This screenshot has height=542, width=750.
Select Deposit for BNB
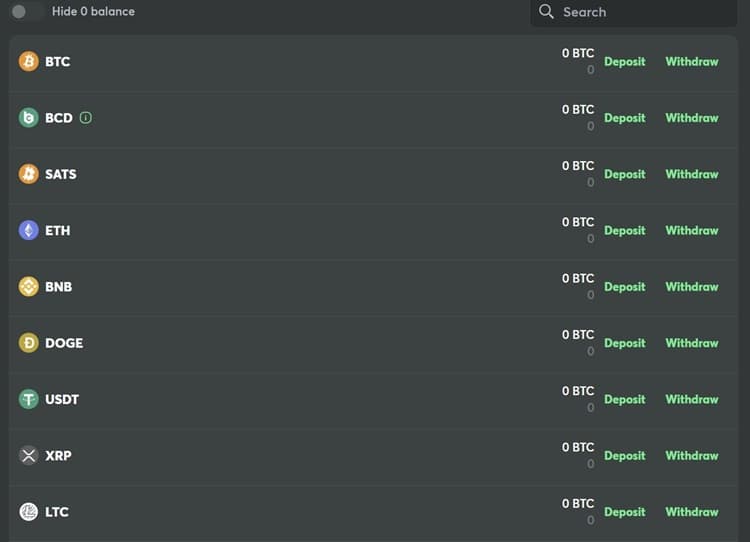pos(625,287)
